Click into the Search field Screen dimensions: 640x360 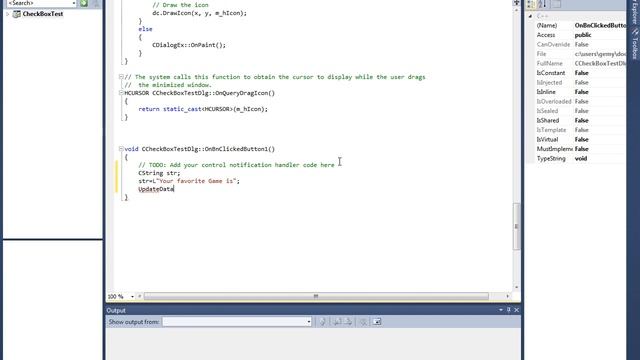pyautogui.click(x=39, y=3)
